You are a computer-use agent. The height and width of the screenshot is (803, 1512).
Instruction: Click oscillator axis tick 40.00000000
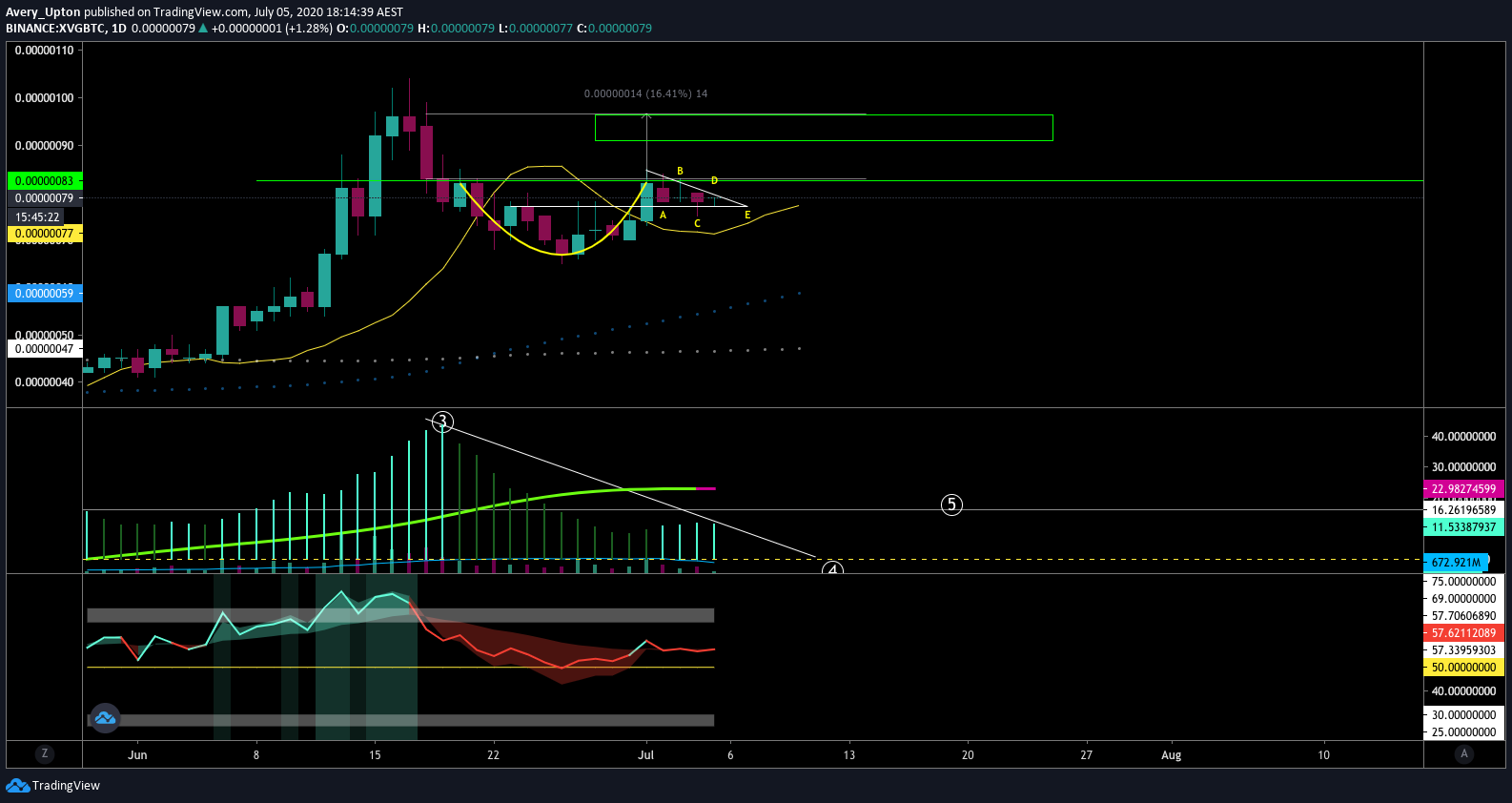point(1463,691)
